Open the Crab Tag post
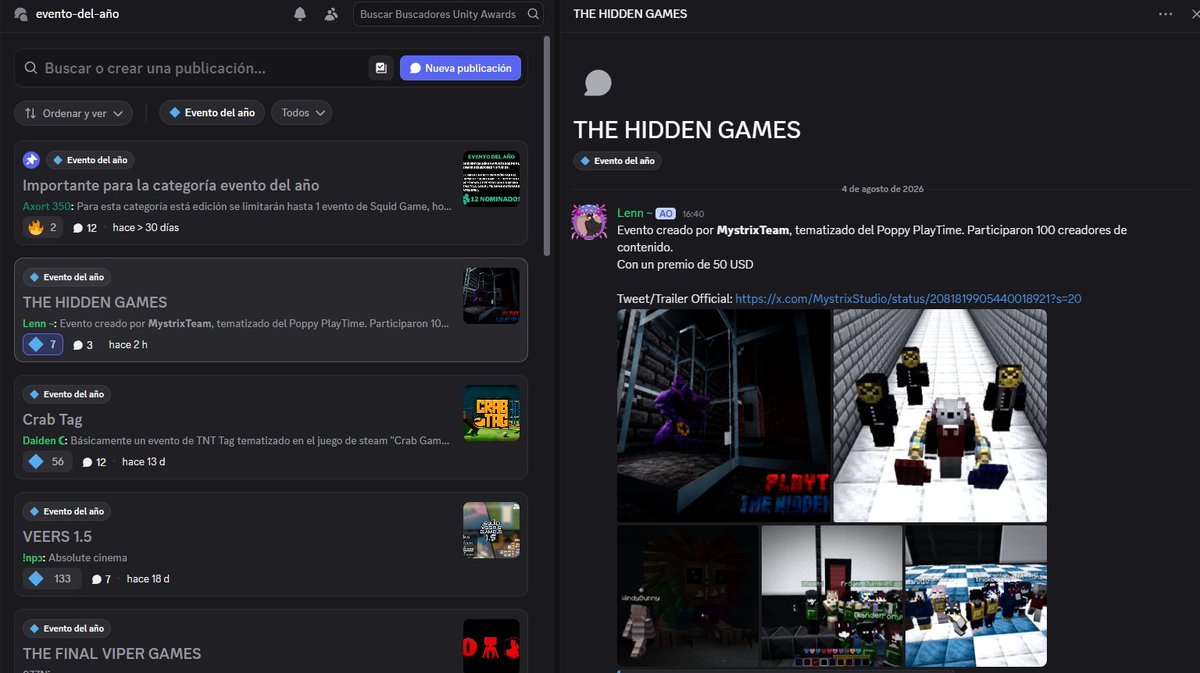This screenshot has height=673, width=1200. click(x=271, y=427)
